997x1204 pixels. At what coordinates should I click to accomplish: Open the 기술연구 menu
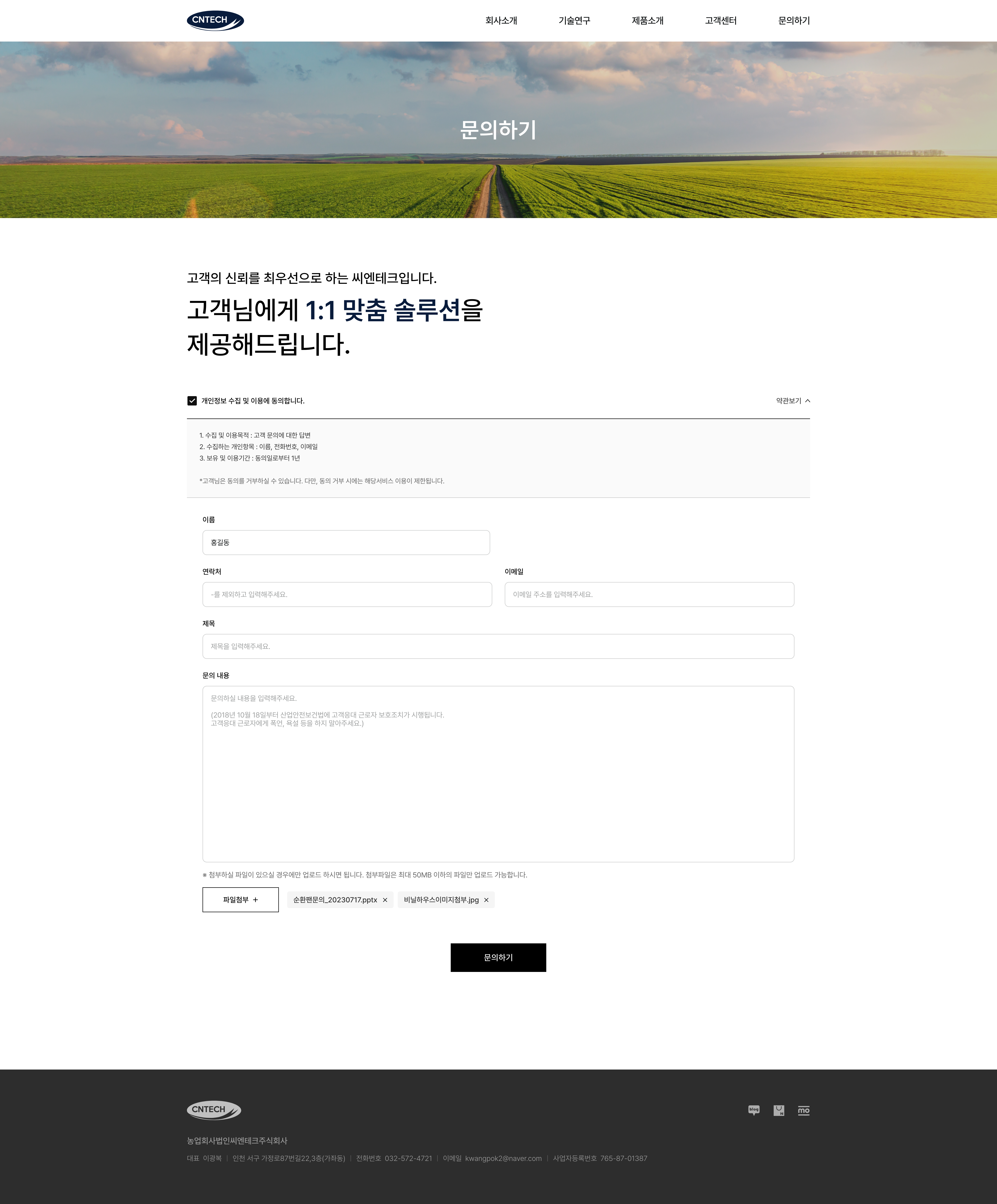[574, 21]
